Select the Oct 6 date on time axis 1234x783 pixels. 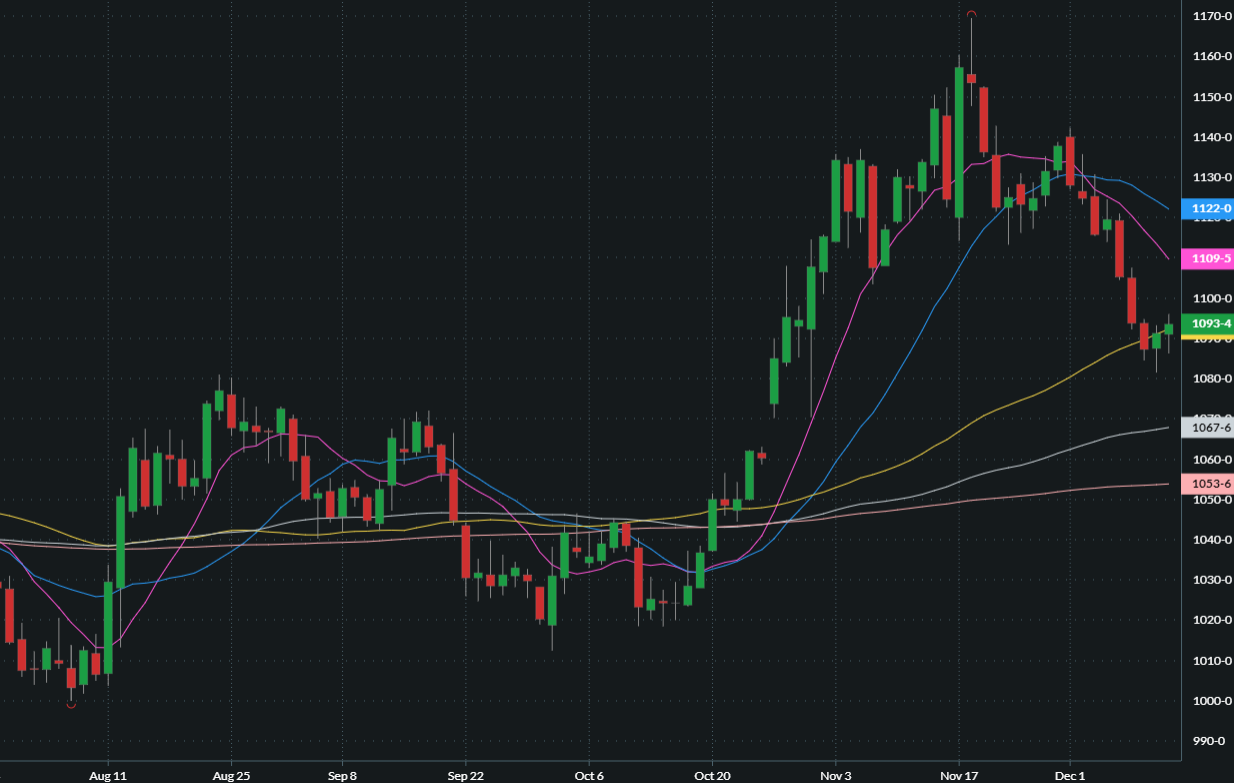click(589, 775)
